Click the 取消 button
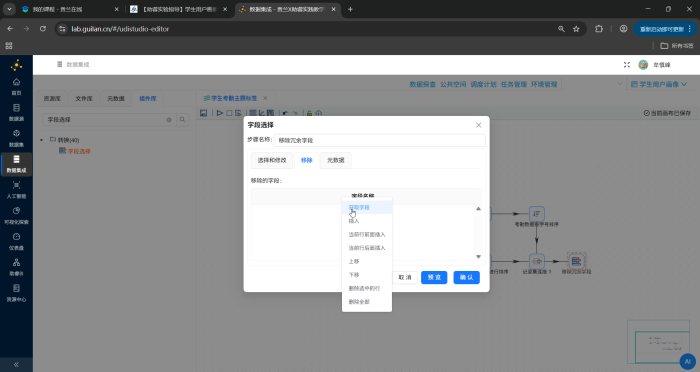The image size is (700, 372). click(x=405, y=277)
